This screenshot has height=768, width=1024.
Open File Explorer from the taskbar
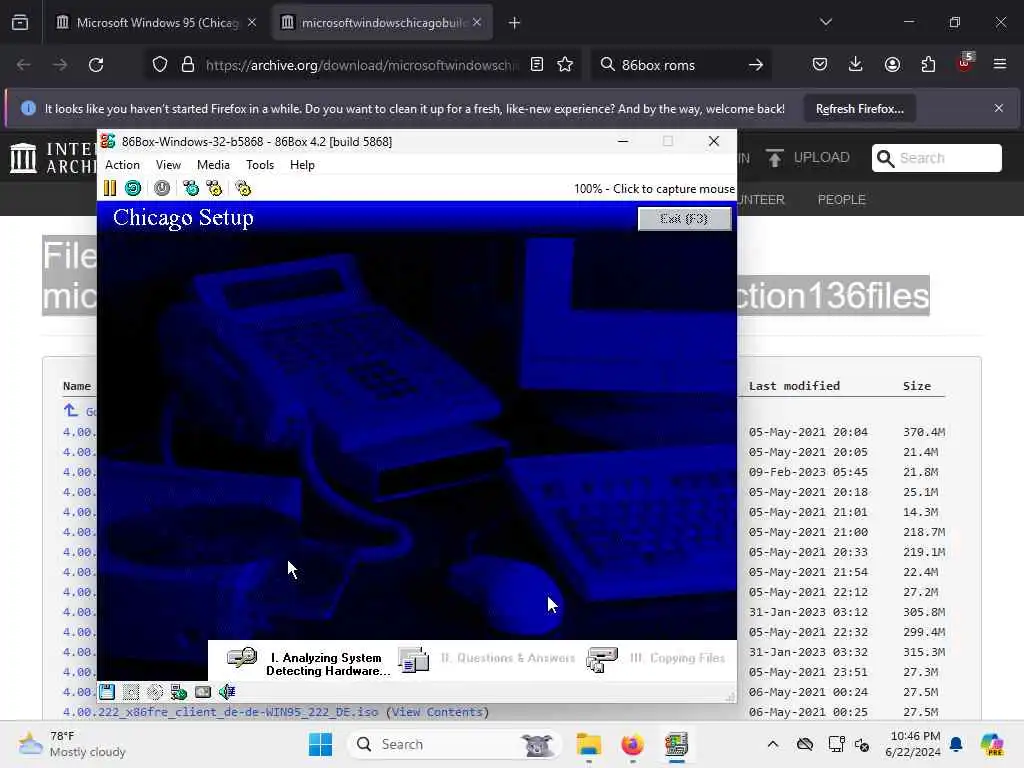click(588, 744)
